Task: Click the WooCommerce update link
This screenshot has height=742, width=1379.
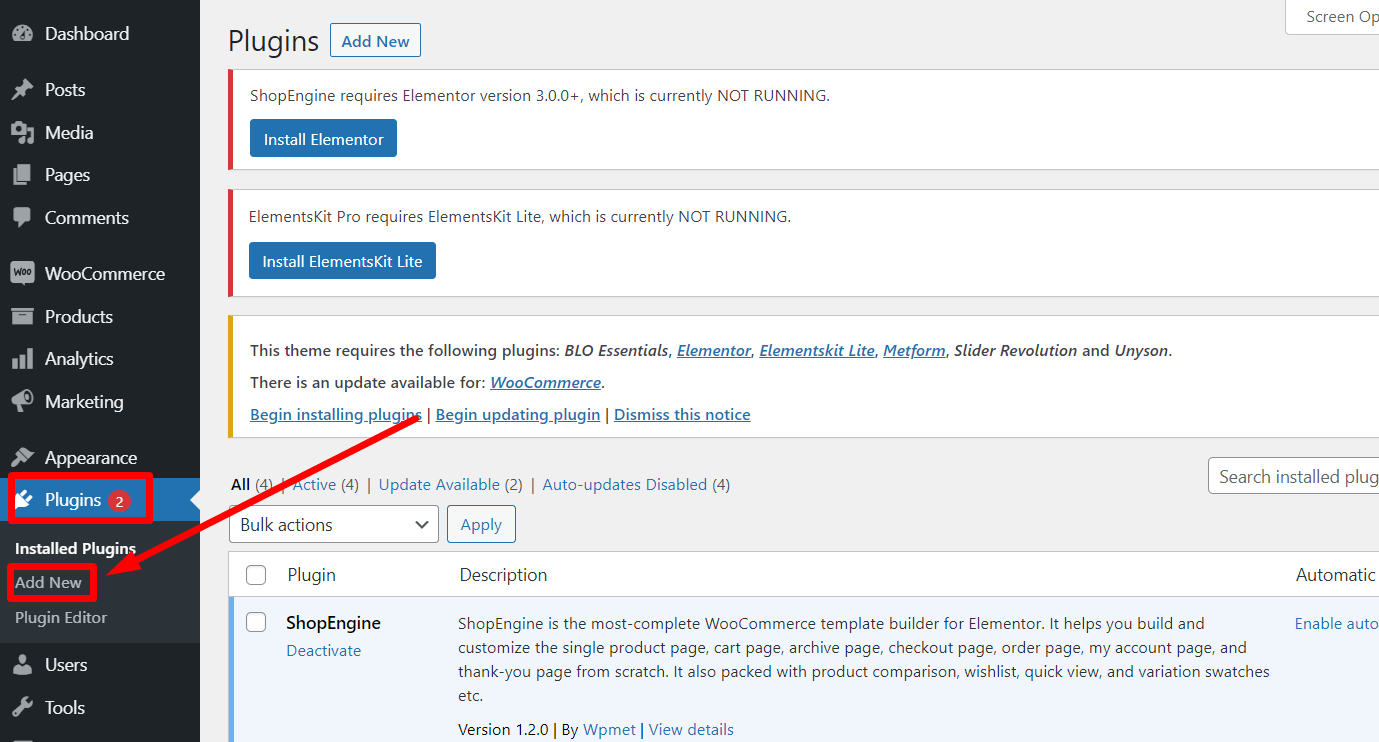Action: click(545, 383)
